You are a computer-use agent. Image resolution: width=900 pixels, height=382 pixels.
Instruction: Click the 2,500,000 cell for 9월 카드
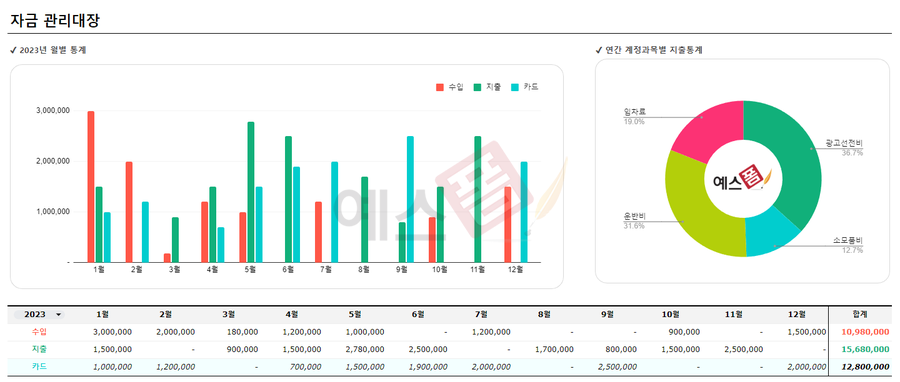tap(617, 367)
